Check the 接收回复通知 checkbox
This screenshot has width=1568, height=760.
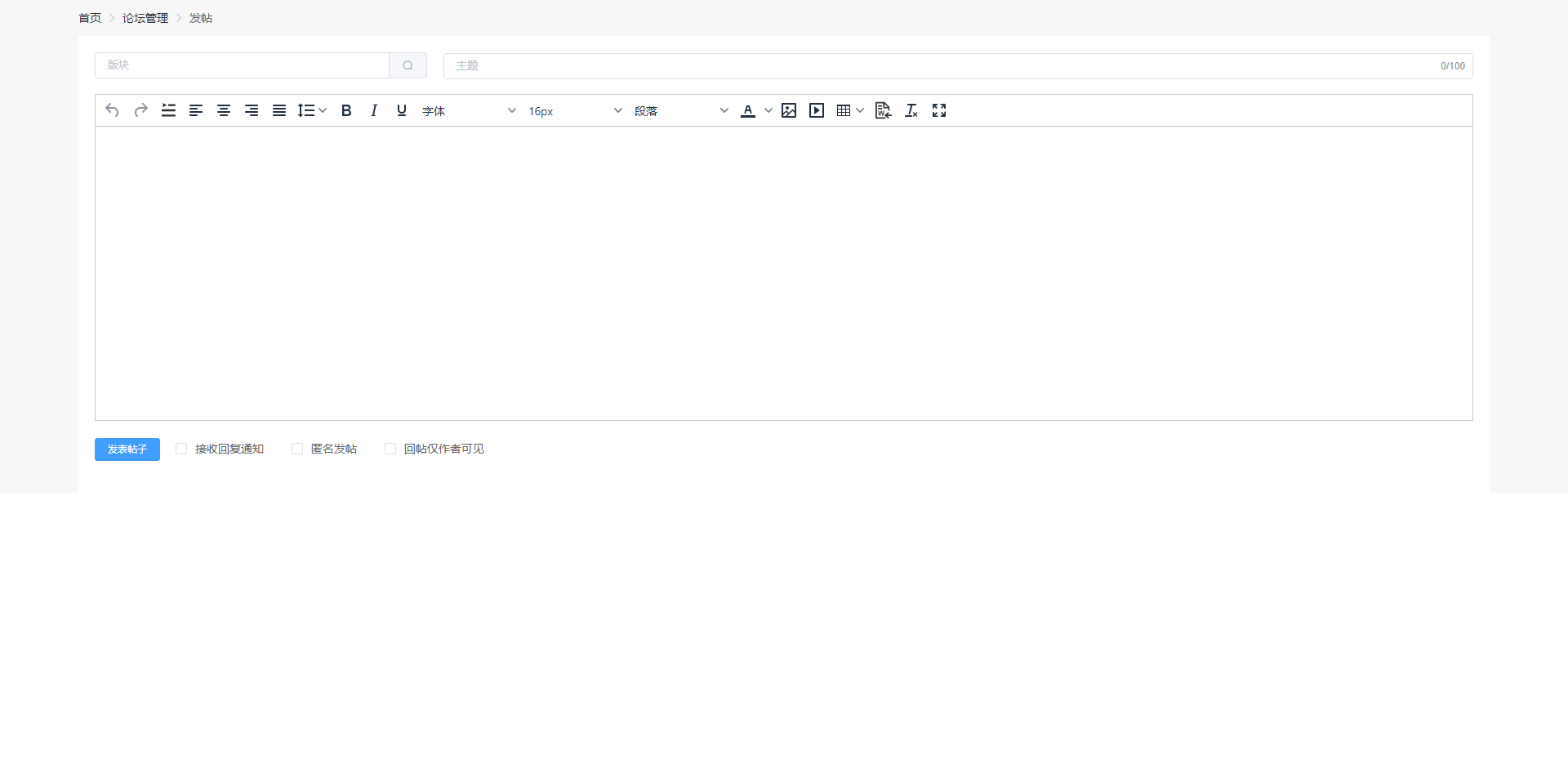(x=181, y=449)
